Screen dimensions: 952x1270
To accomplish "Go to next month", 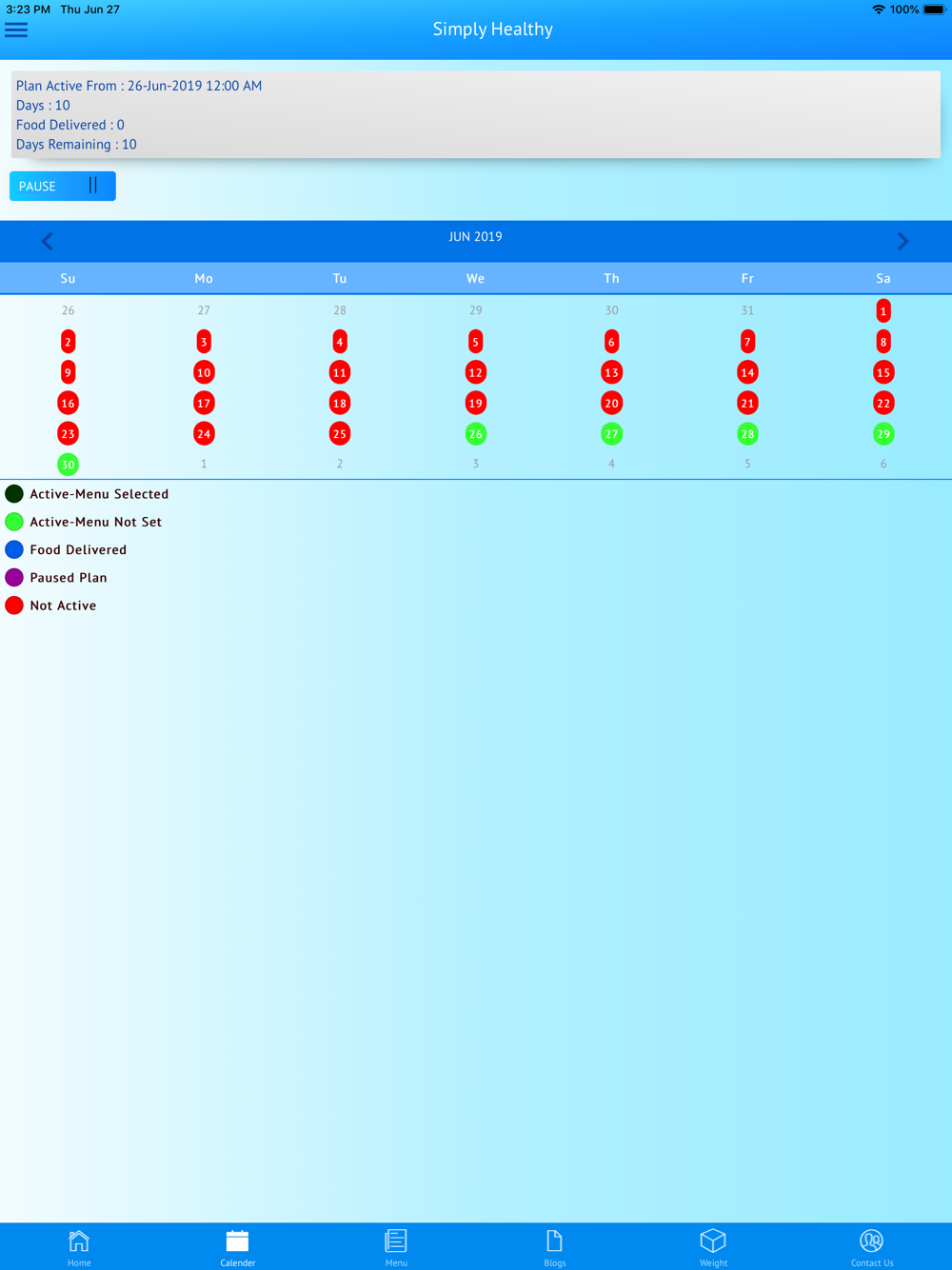I will pyautogui.click(x=902, y=242).
